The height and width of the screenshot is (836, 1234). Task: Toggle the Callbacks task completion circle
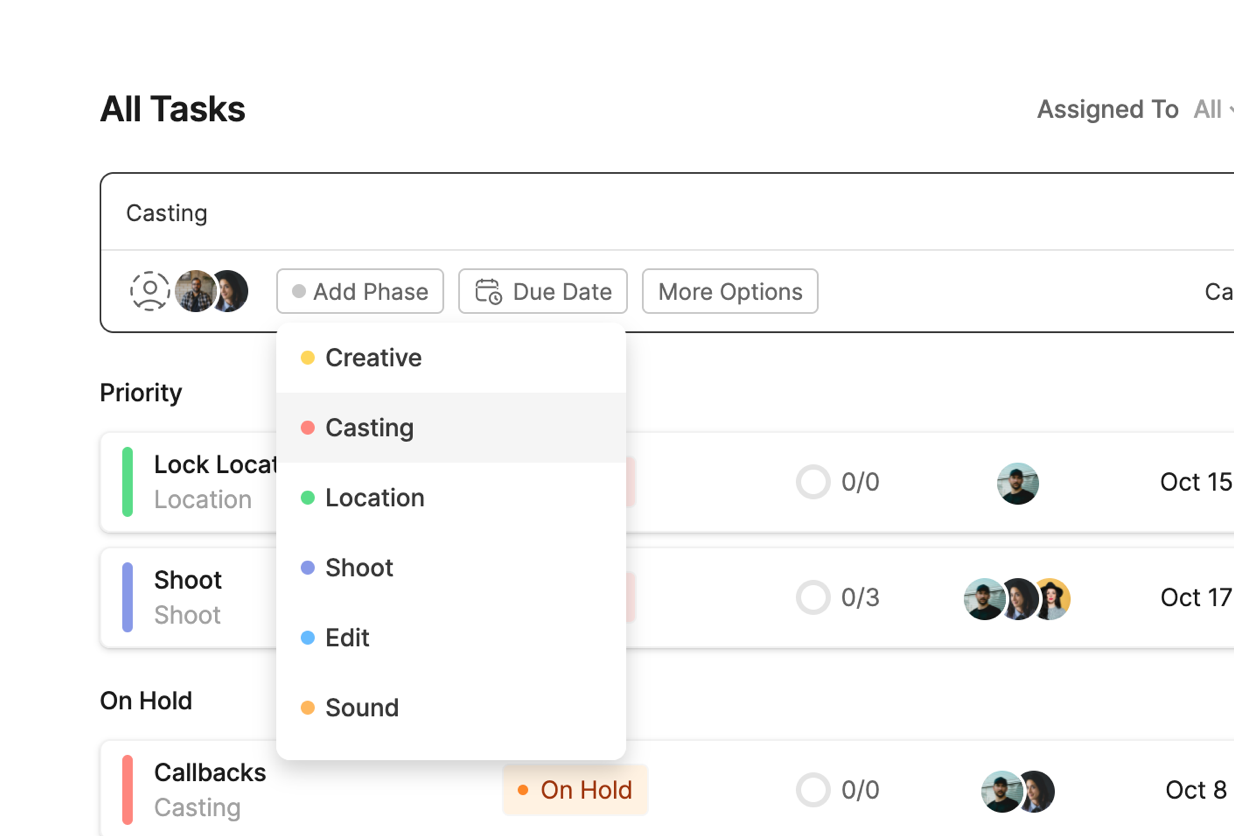(x=813, y=790)
